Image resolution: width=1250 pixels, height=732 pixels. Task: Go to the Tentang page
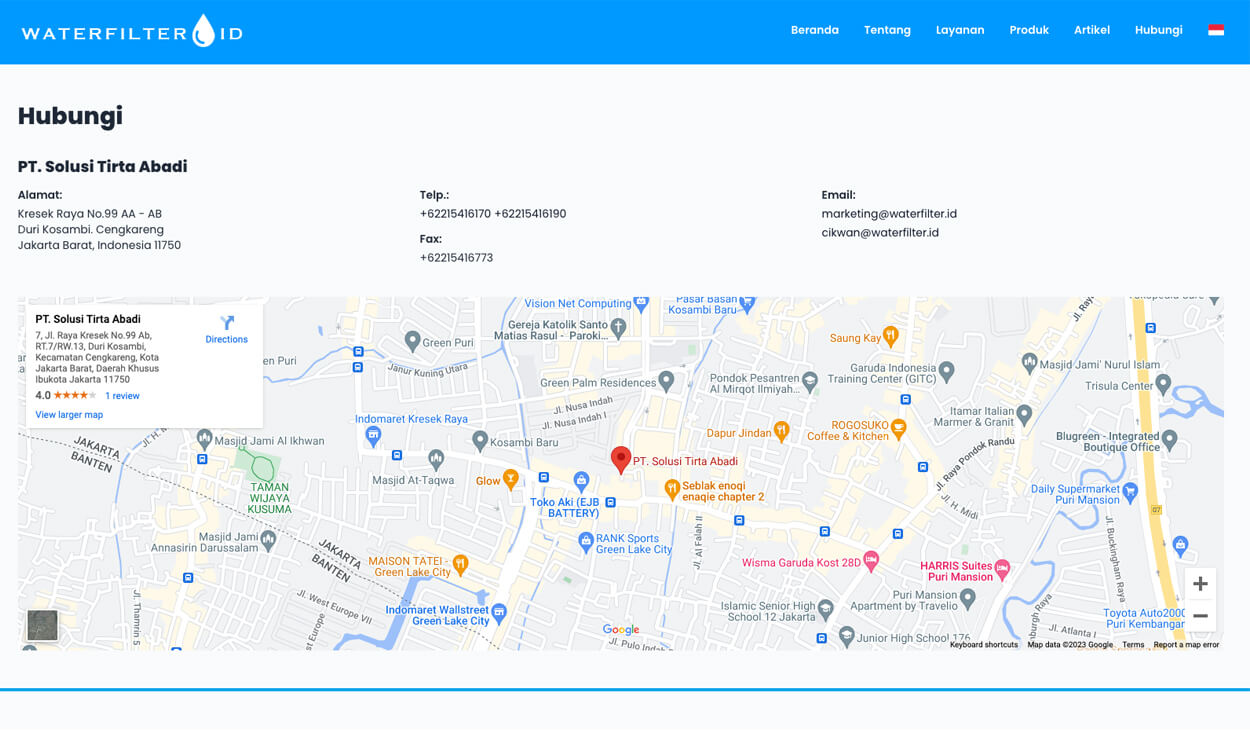pos(887,30)
